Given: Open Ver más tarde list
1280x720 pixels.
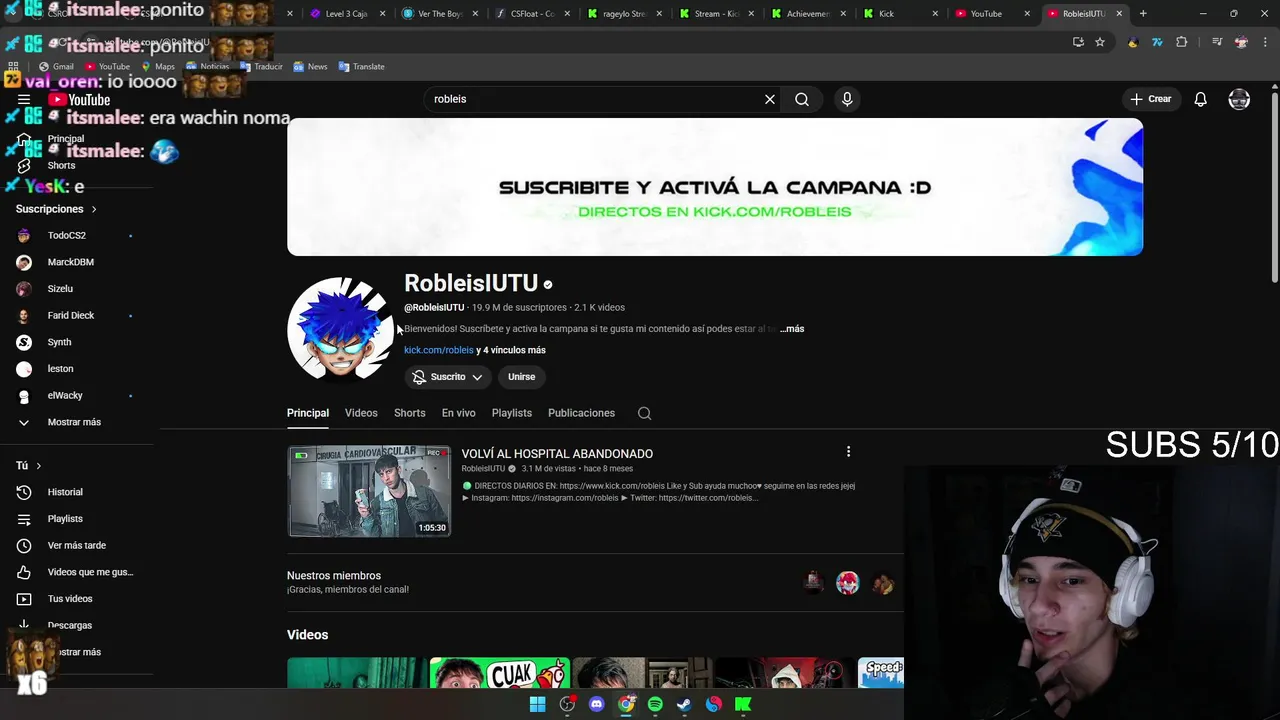Looking at the screenshot, I should point(76,545).
